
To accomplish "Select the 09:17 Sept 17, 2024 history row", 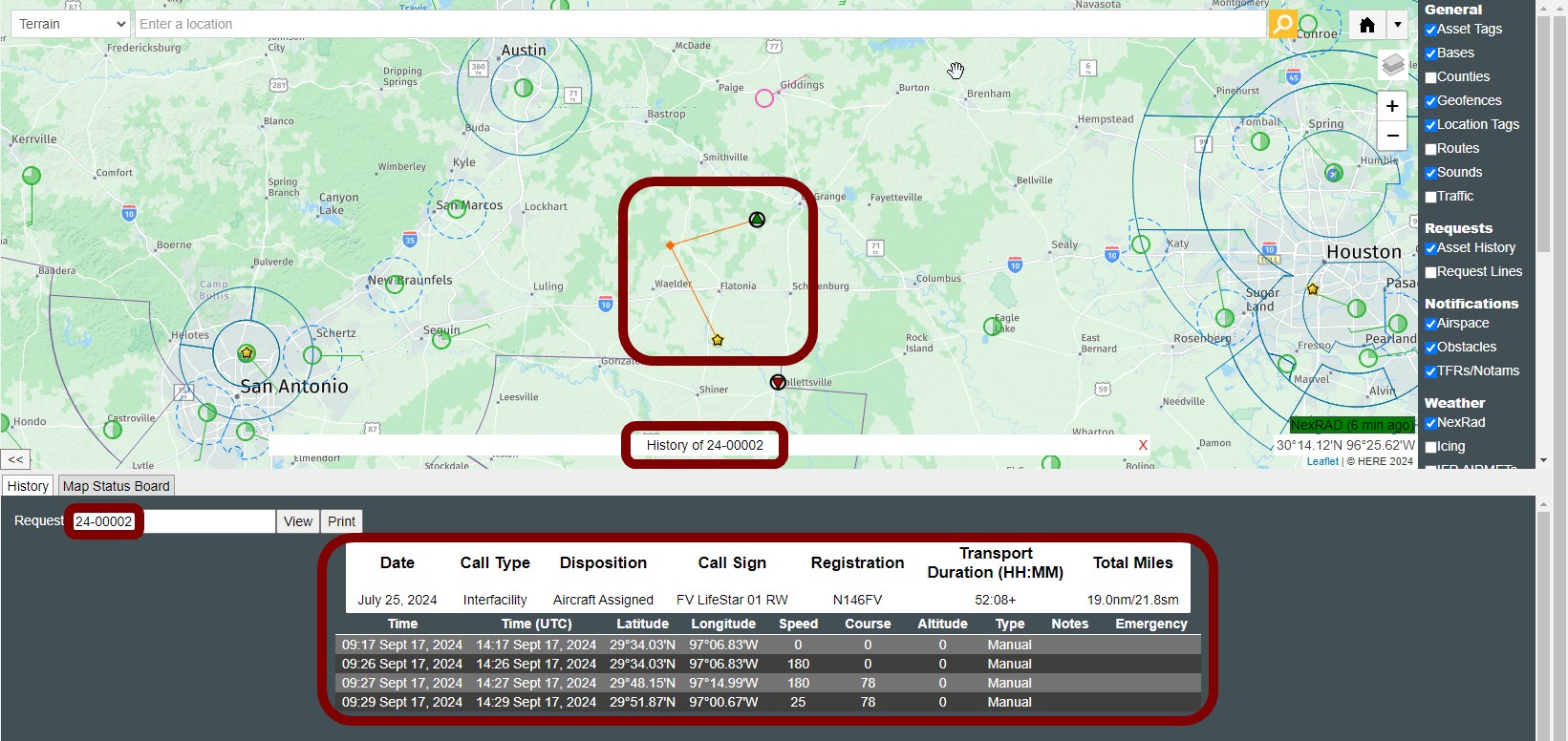I will coord(768,645).
